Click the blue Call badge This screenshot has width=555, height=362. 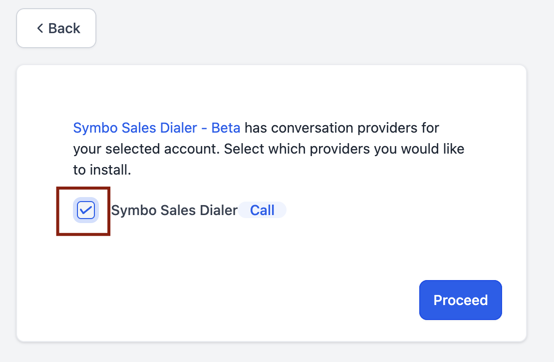[x=262, y=210]
